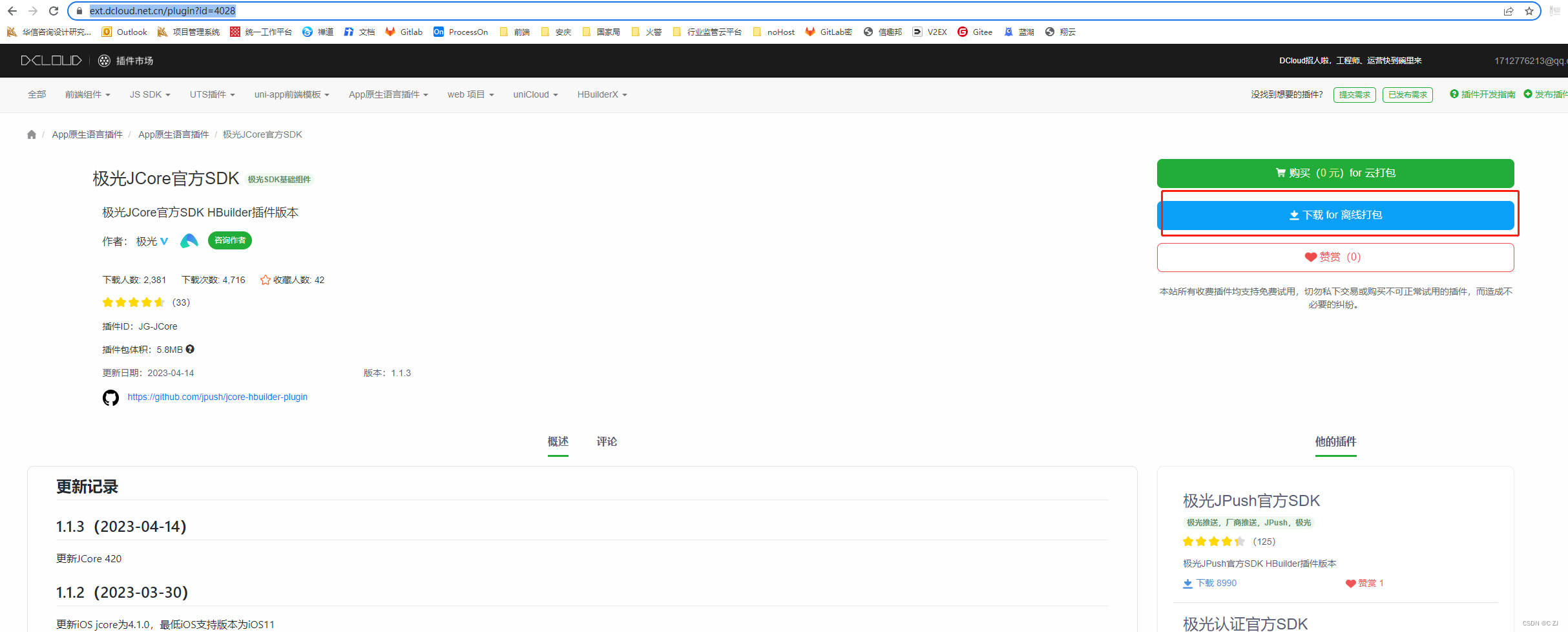Click the 下载 8990 link
Viewport: 1568px width, 632px height.
coord(1209,583)
